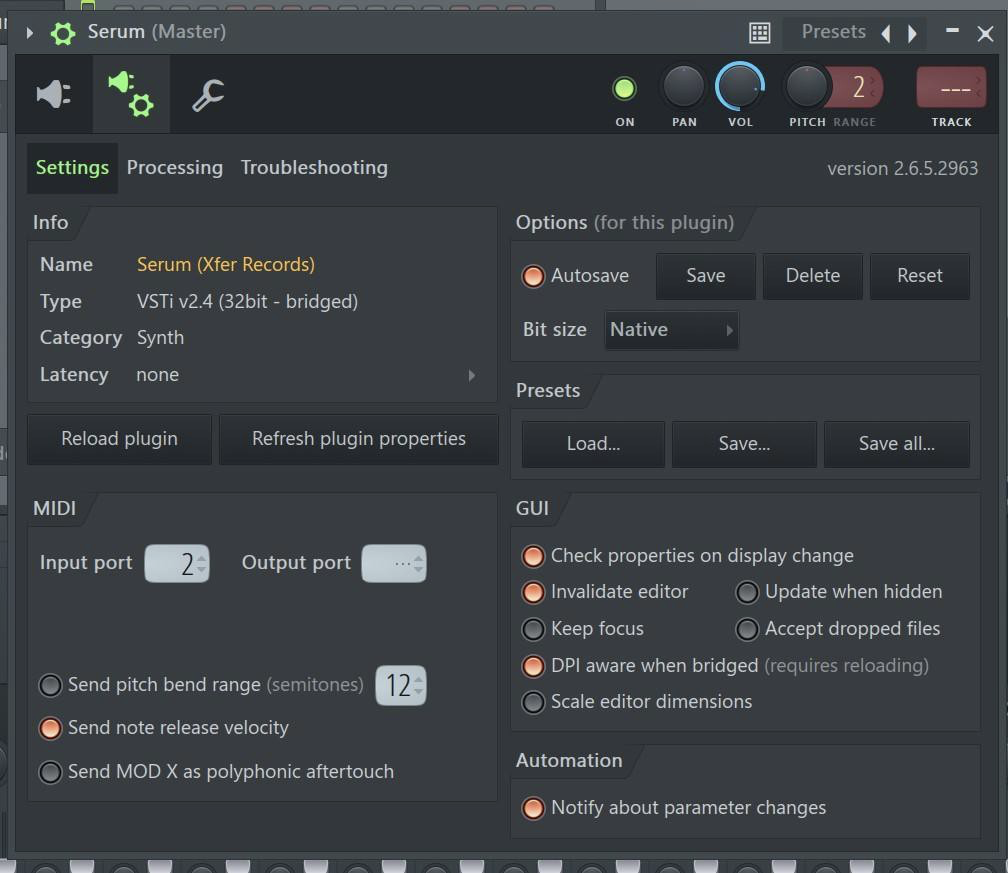Click the Presets Load... button

click(x=593, y=444)
